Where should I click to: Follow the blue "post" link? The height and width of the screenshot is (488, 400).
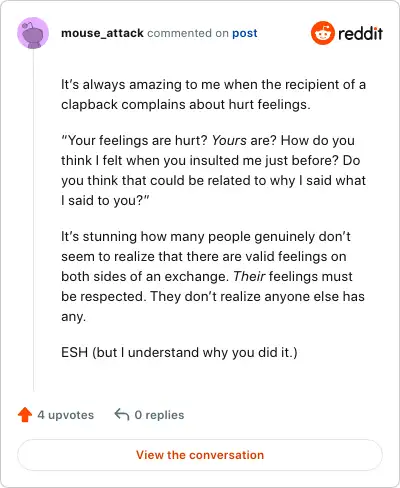pos(245,33)
